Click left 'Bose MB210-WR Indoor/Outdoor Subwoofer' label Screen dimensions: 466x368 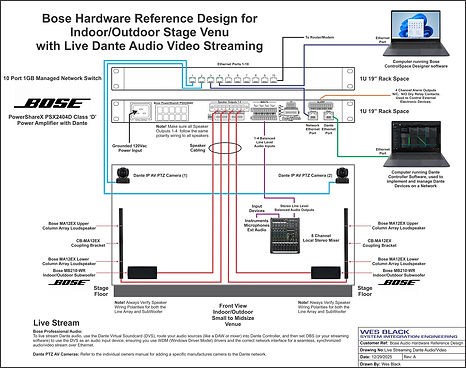[x=69, y=273]
